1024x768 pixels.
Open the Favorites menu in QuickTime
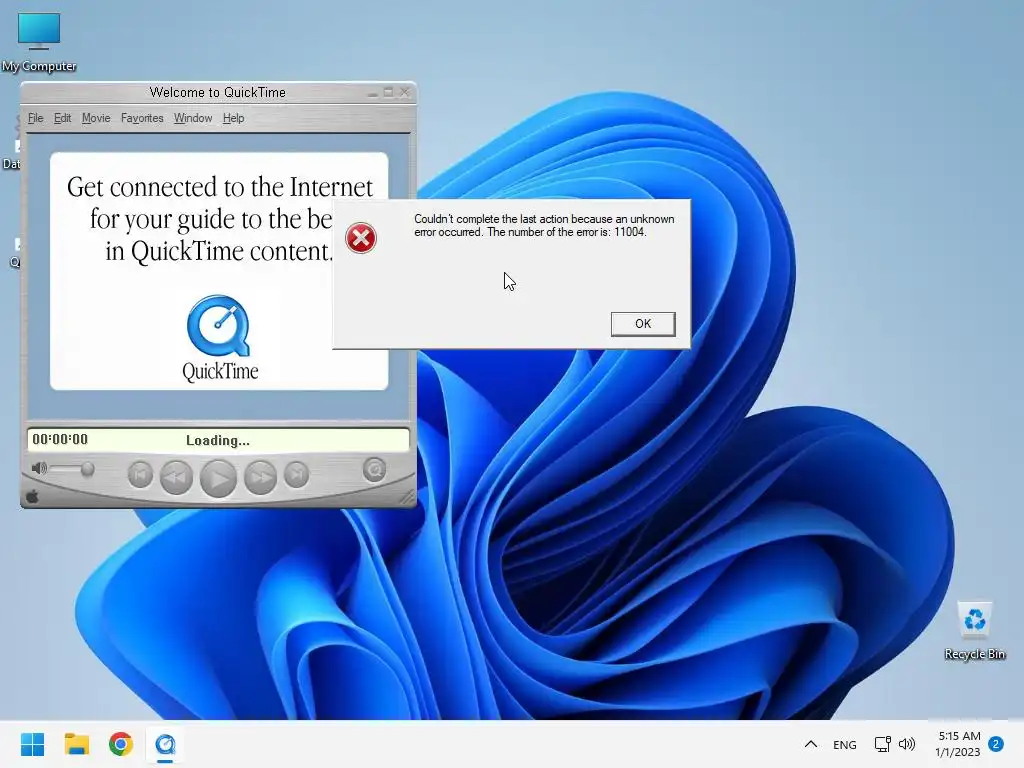click(x=142, y=118)
